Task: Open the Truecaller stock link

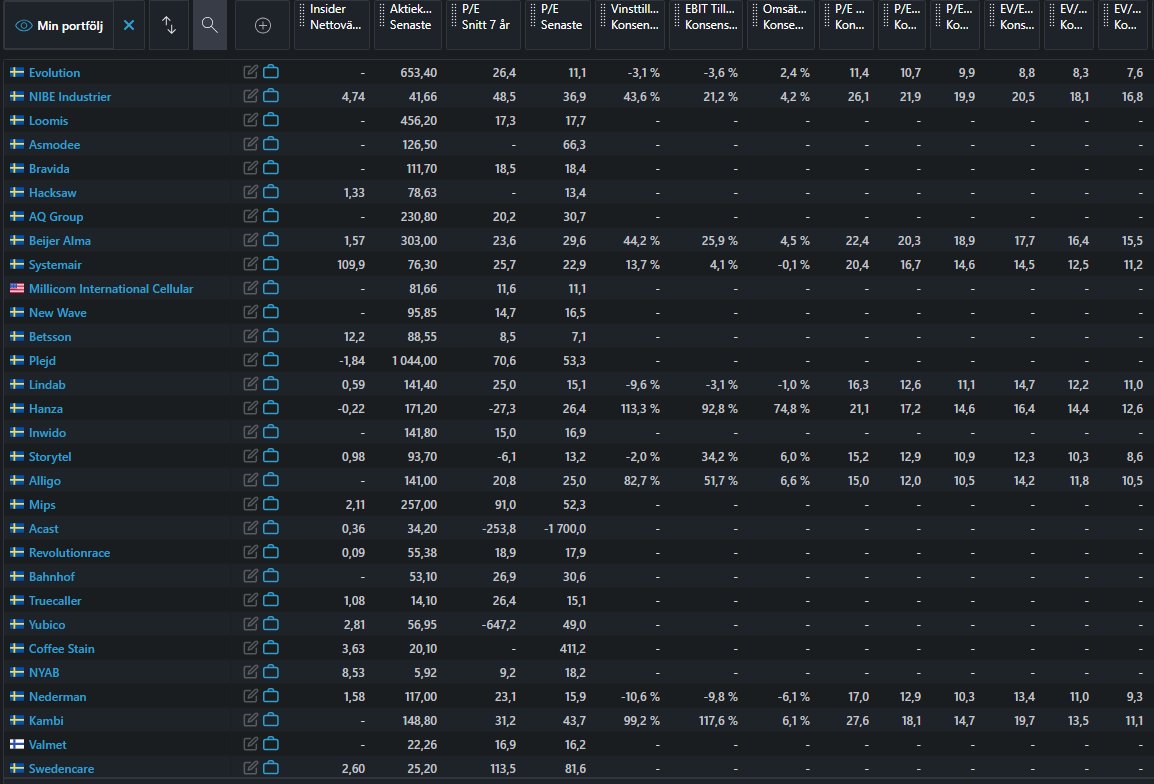Action: point(55,601)
